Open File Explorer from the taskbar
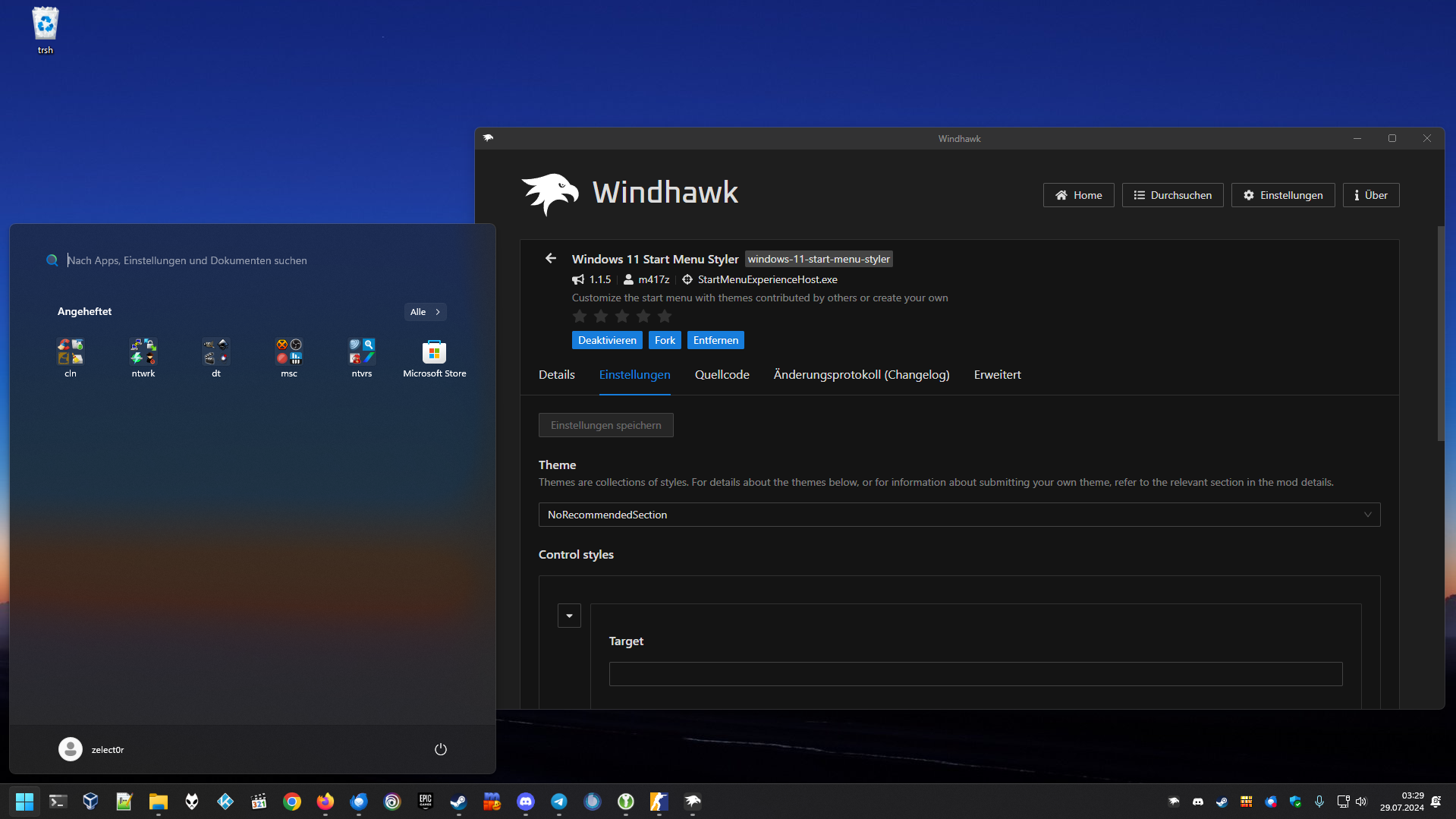The image size is (1456, 819). point(158,802)
